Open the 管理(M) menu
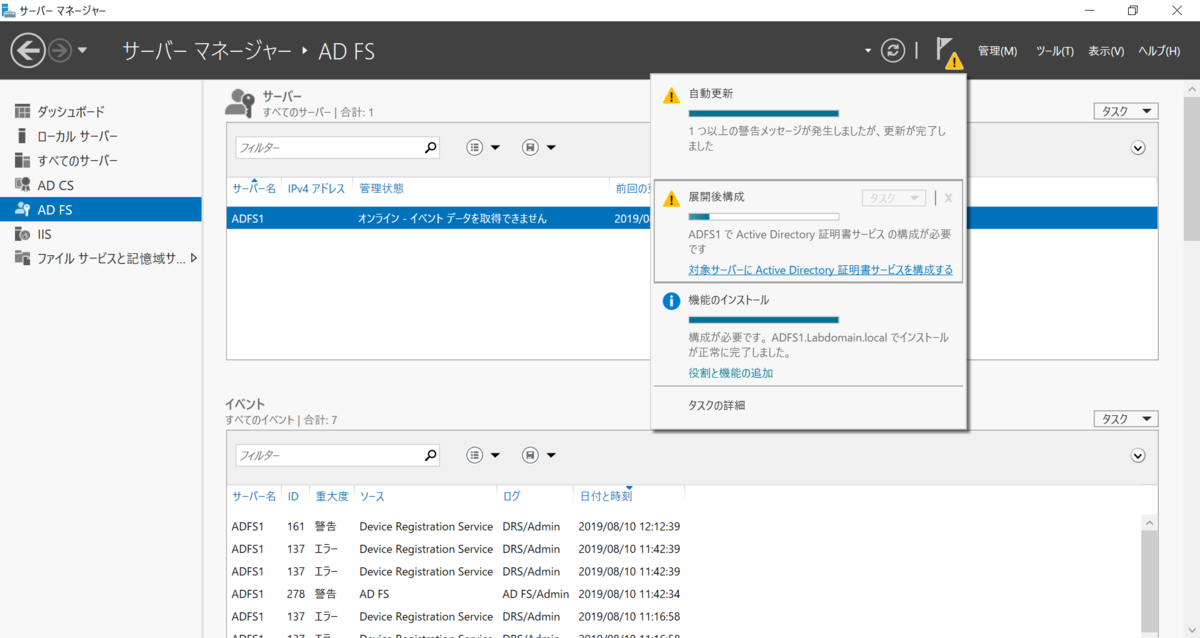Screen dimensions: 1200x638 pos(997,51)
